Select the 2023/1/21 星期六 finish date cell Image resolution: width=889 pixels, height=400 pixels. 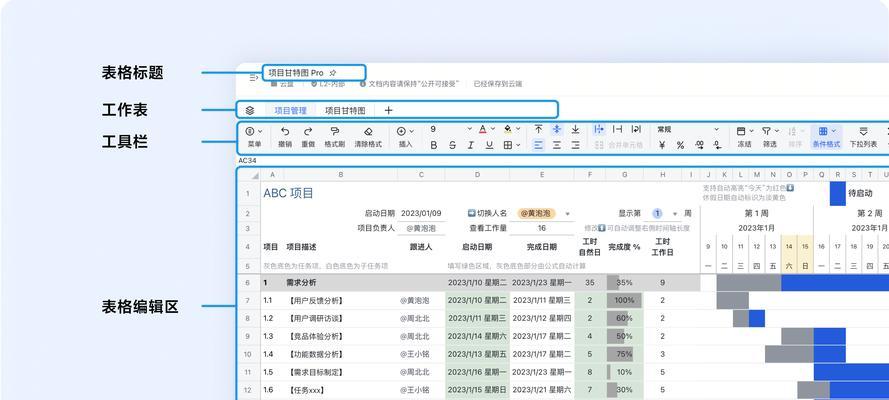click(542, 390)
